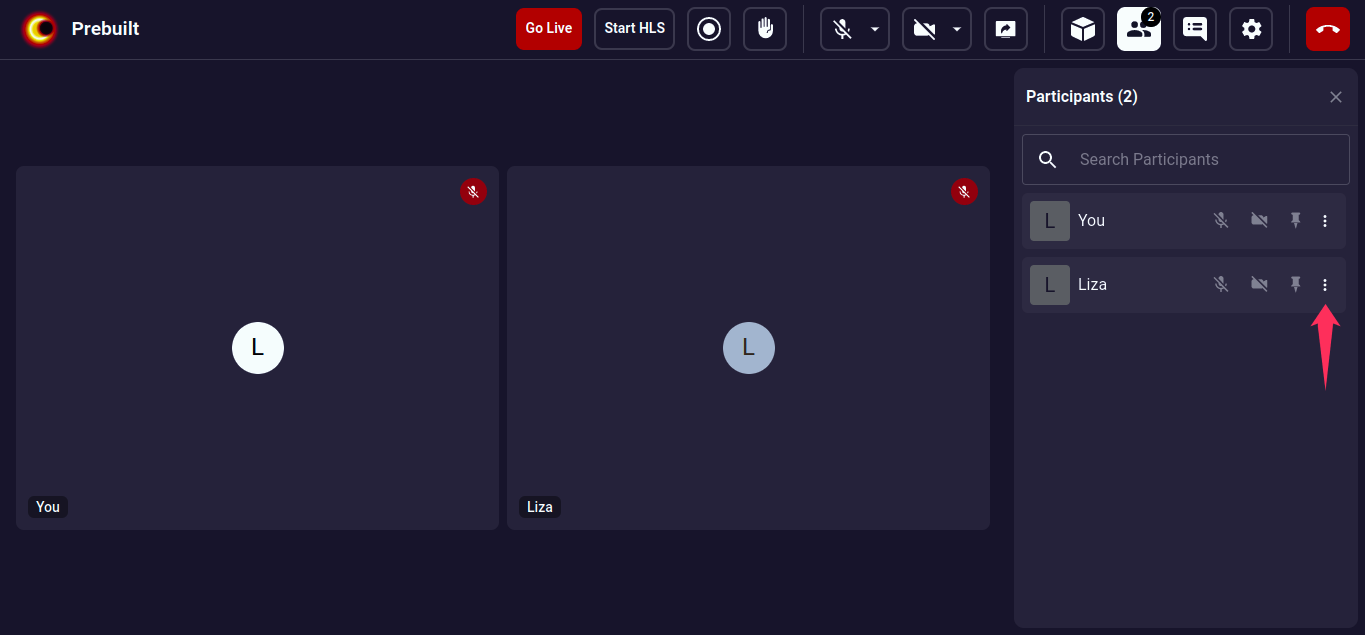Open the chat panel icon
Image resolution: width=1365 pixels, height=635 pixels.
pos(1195,29)
